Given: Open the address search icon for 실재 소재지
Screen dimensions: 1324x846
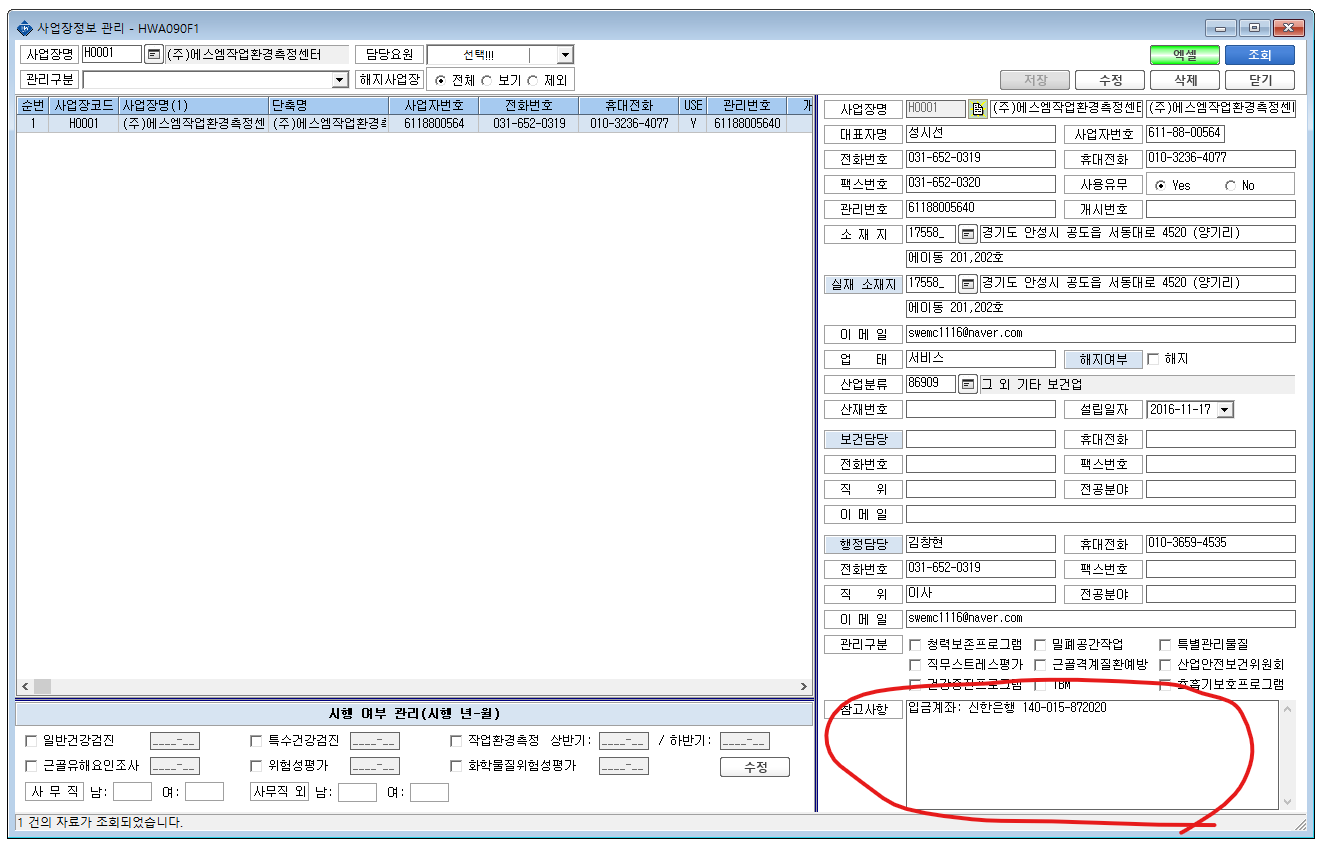Looking at the screenshot, I should coord(968,284).
